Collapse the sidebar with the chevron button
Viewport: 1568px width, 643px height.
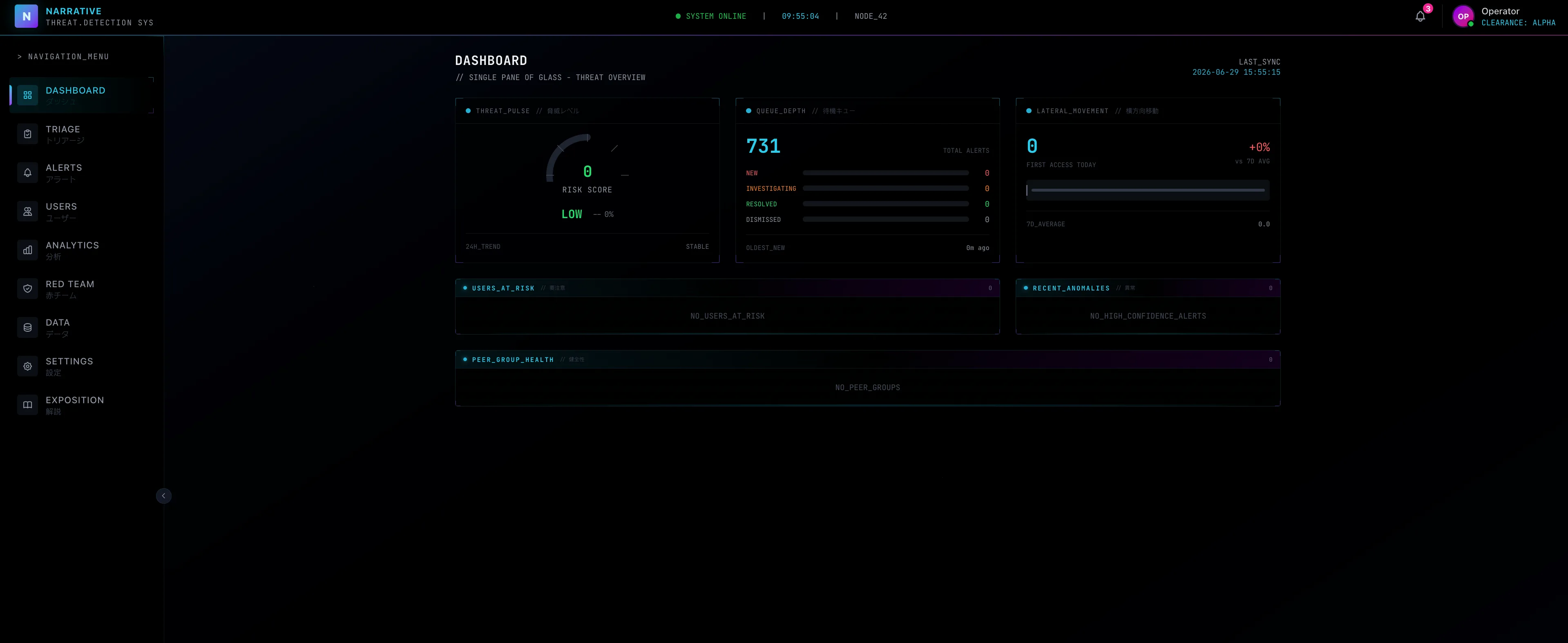pos(163,496)
